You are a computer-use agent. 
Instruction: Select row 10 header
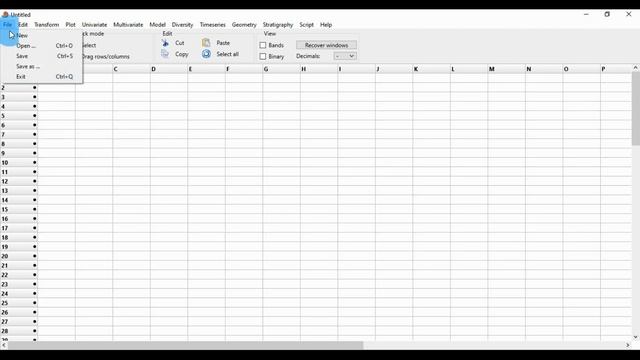tap(19, 162)
